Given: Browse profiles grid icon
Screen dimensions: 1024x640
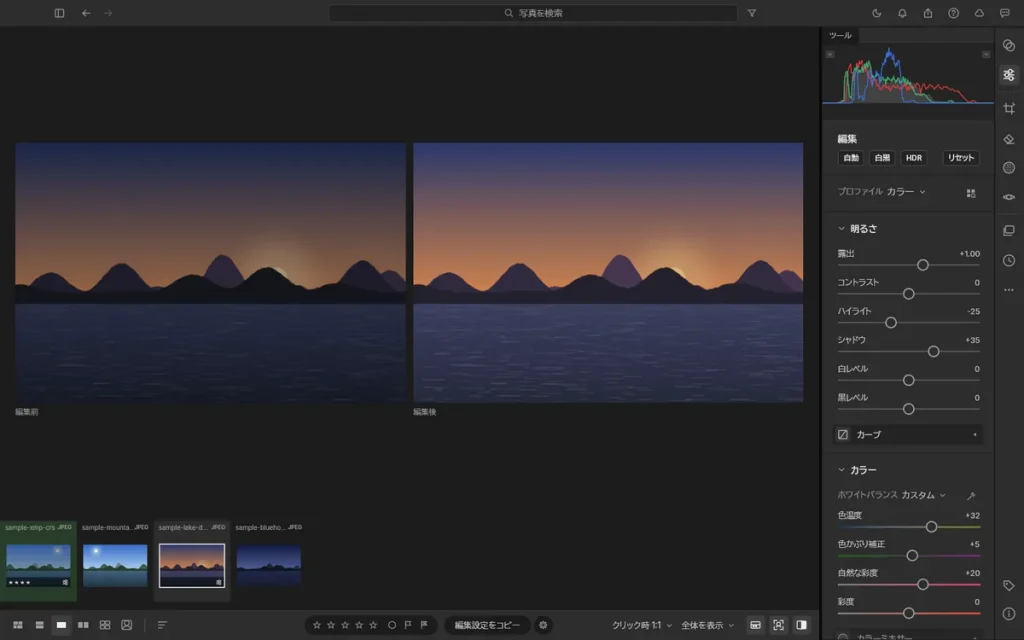Looking at the screenshot, I should coord(970,193).
